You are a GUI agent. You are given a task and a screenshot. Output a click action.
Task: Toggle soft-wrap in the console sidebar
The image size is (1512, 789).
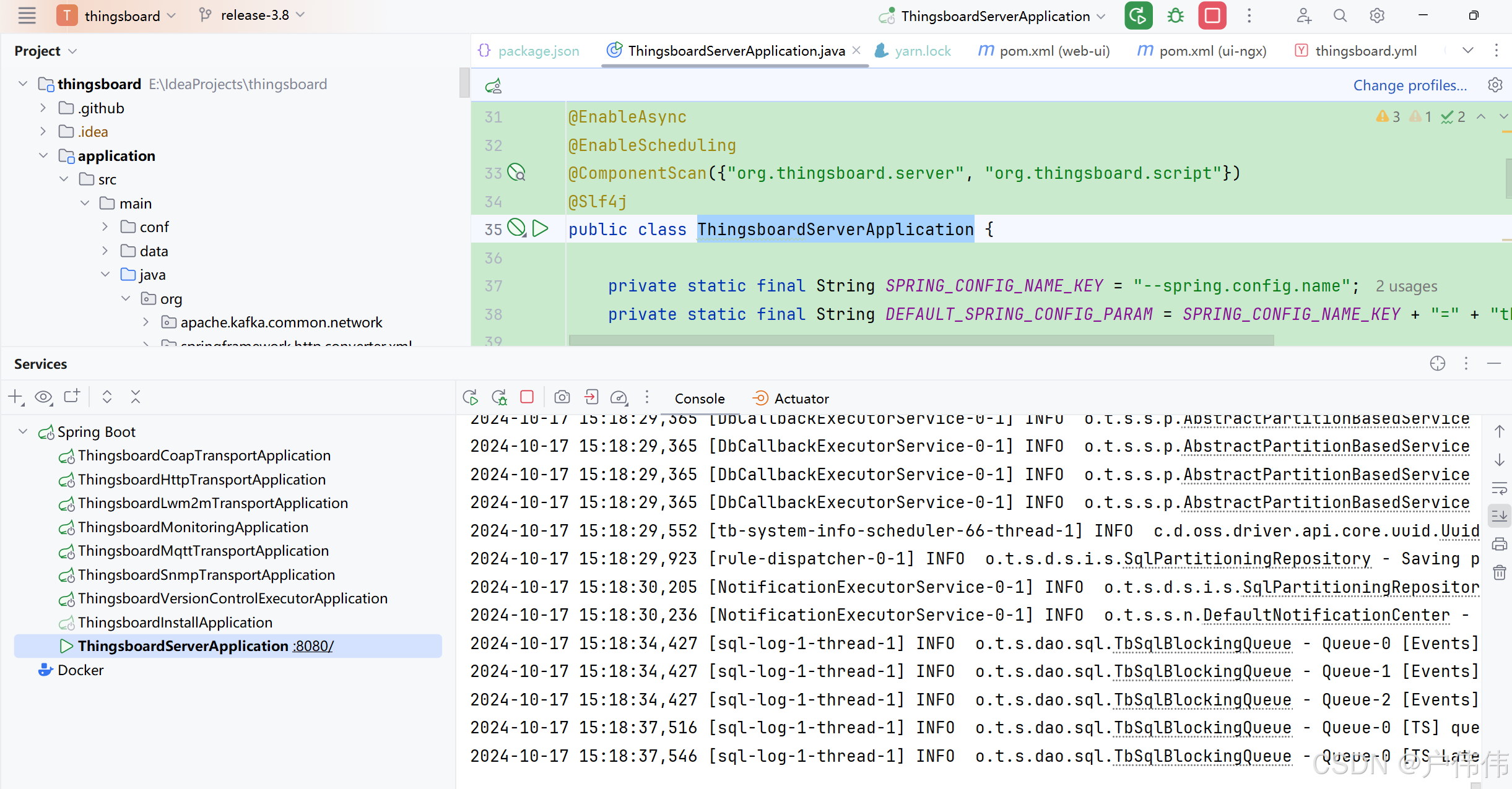point(1499,488)
